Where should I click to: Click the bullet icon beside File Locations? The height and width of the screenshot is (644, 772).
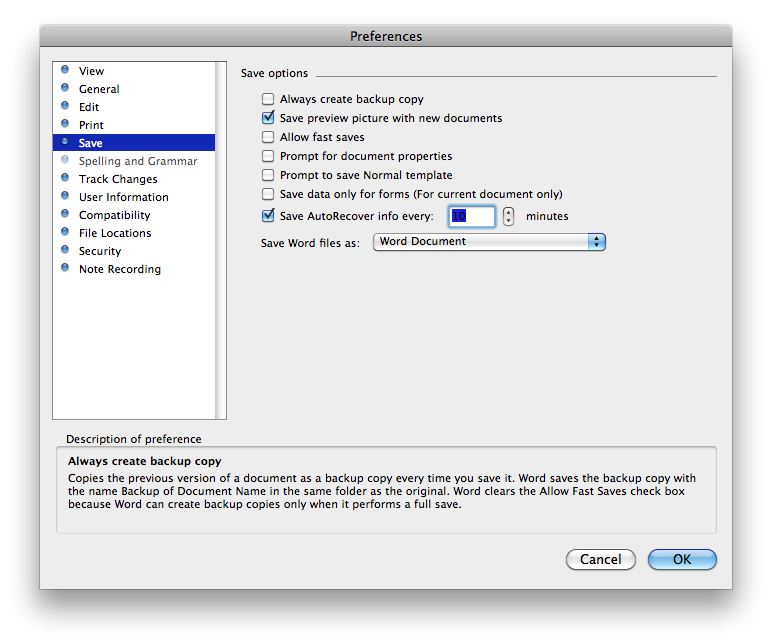[64, 231]
